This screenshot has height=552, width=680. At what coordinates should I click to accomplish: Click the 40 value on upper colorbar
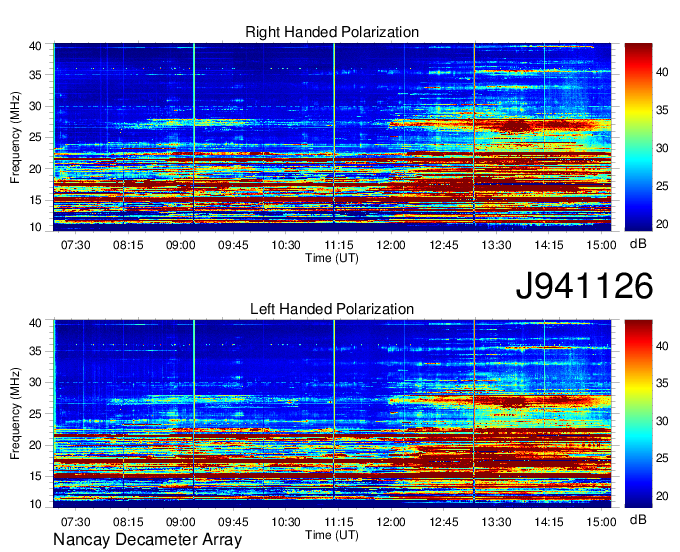click(662, 72)
